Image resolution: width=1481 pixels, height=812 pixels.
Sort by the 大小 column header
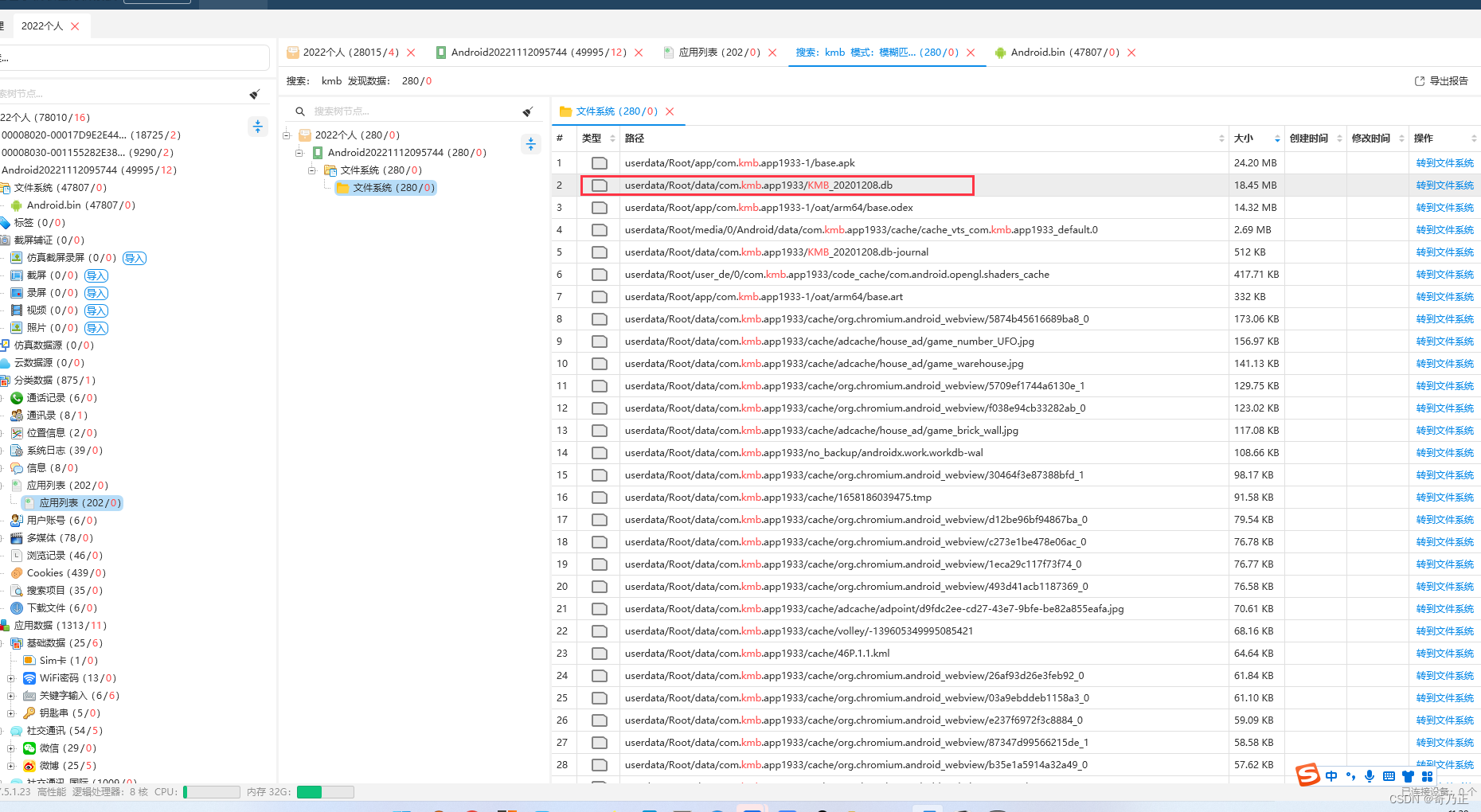(1243, 139)
